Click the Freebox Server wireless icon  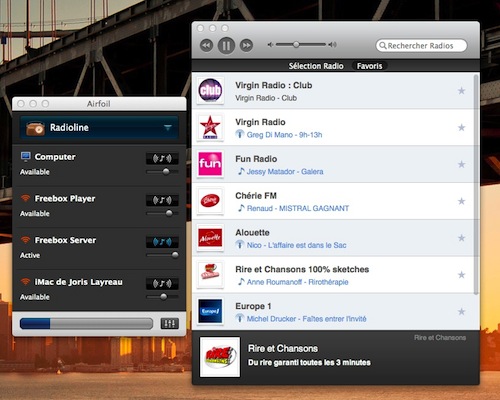click(x=25, y=240)
